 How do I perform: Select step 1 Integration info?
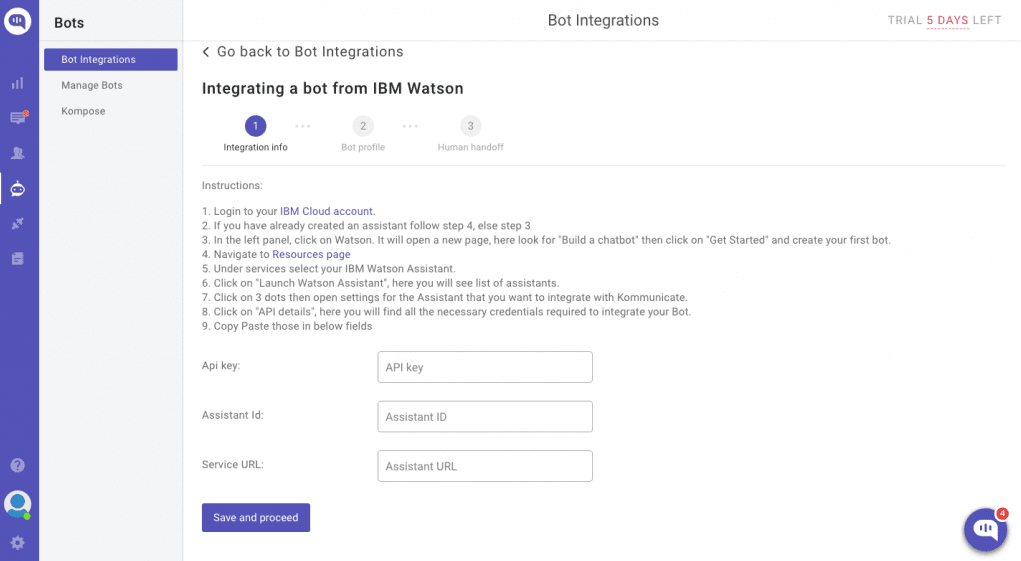coord(255,135)
